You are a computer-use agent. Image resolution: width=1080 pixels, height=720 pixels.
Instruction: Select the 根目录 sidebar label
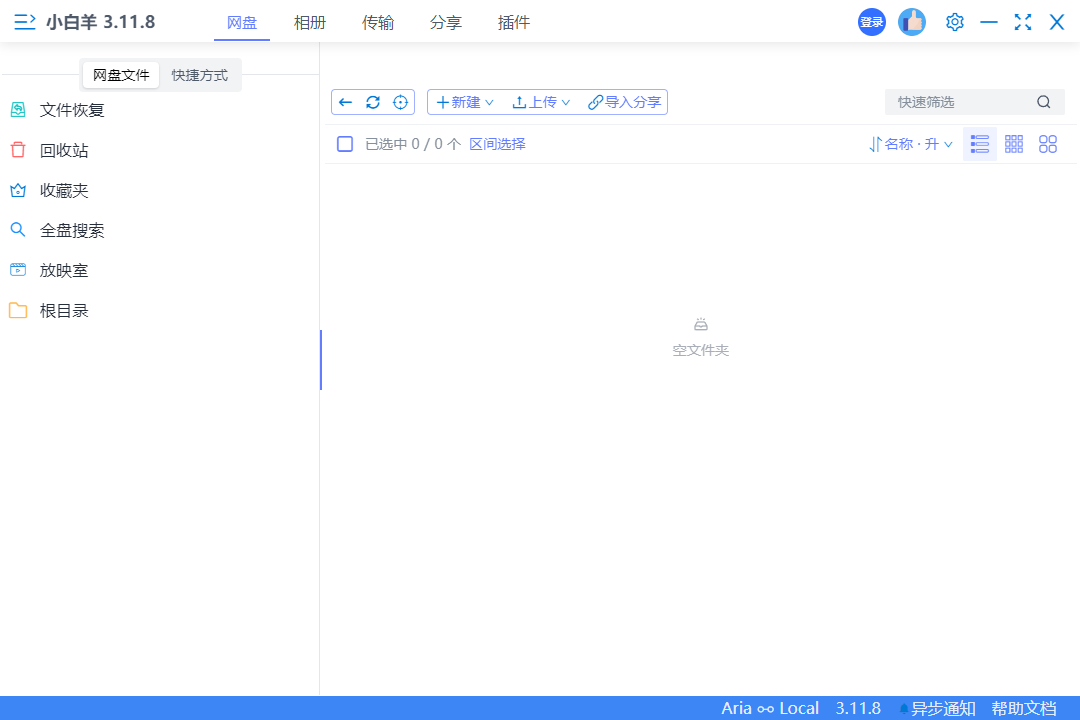pos(64,311)
